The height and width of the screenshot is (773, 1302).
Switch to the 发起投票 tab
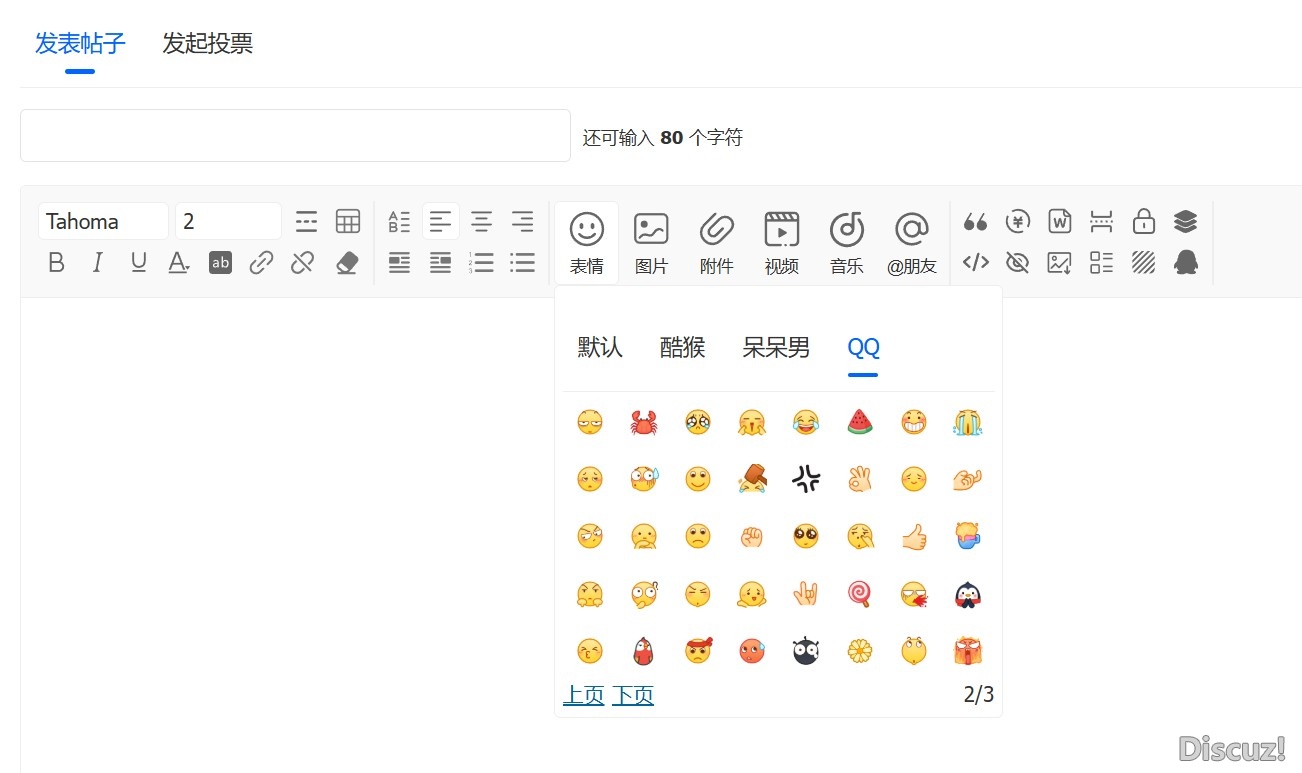pyautogui.click(x=207, y=44)
